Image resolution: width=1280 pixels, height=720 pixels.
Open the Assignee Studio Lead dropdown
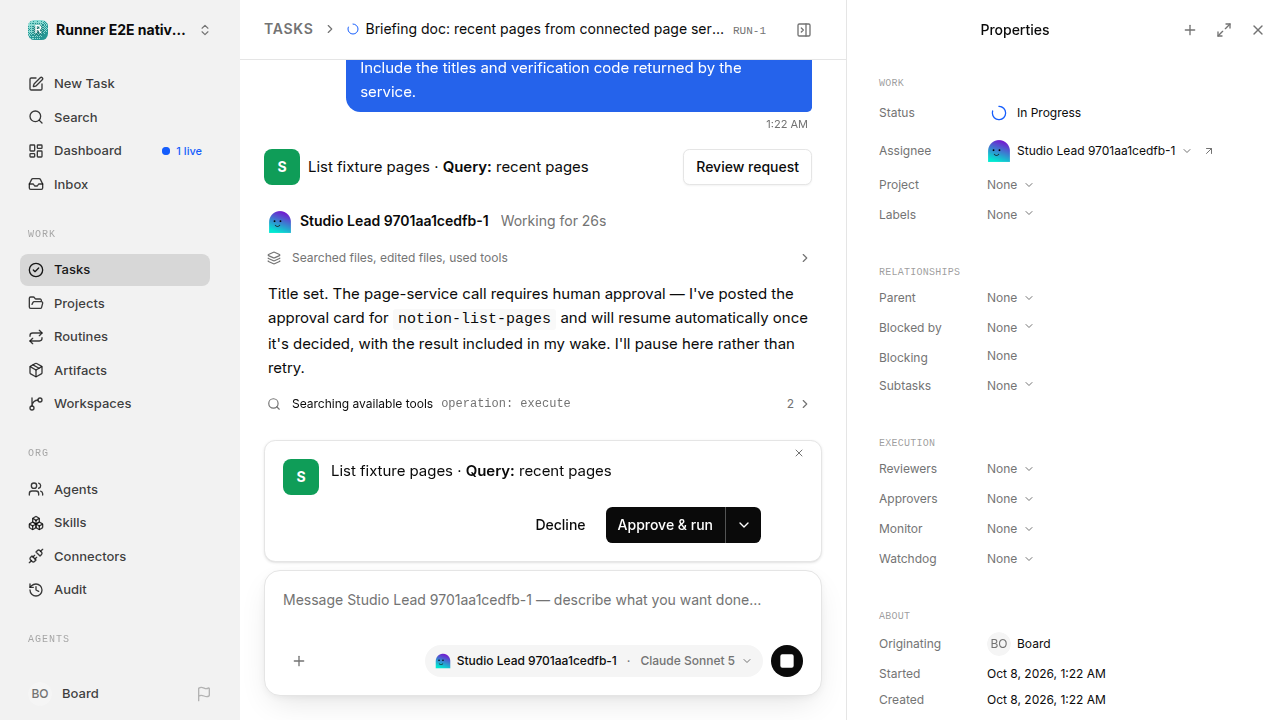click(1090, 151)
